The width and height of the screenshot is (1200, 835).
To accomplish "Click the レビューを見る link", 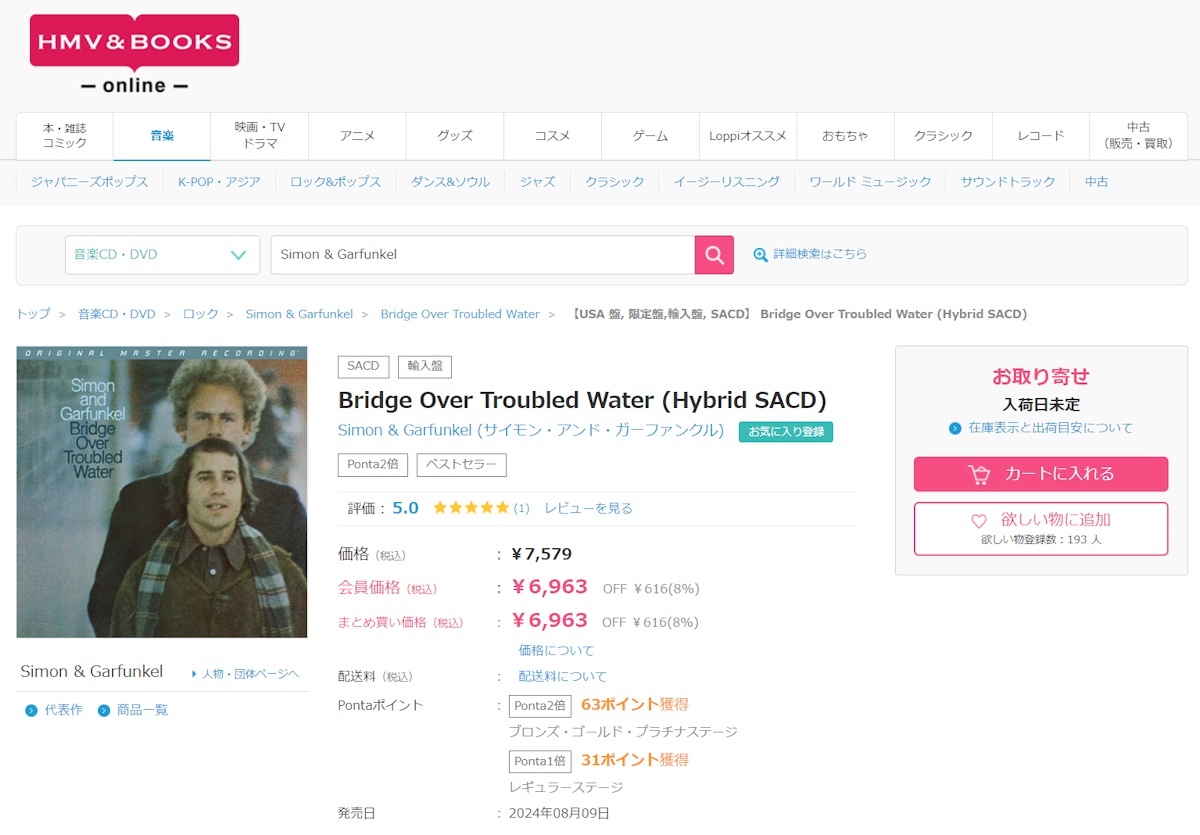I will tap(588, 508).
